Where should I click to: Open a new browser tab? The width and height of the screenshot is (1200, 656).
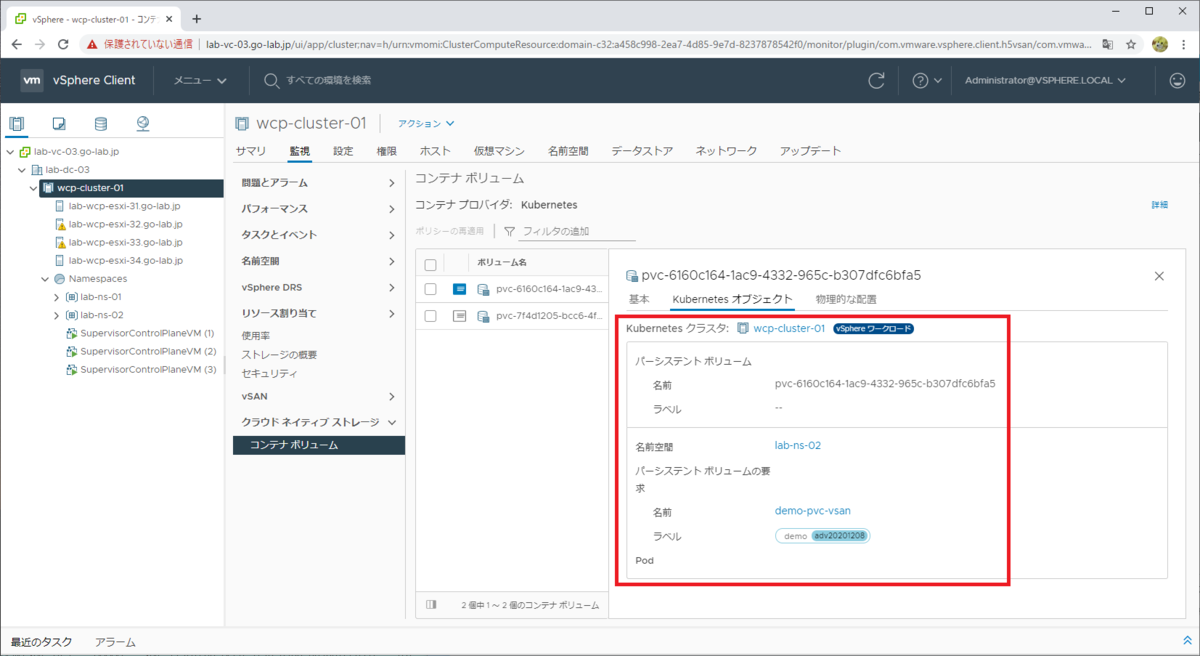(196, 18)
